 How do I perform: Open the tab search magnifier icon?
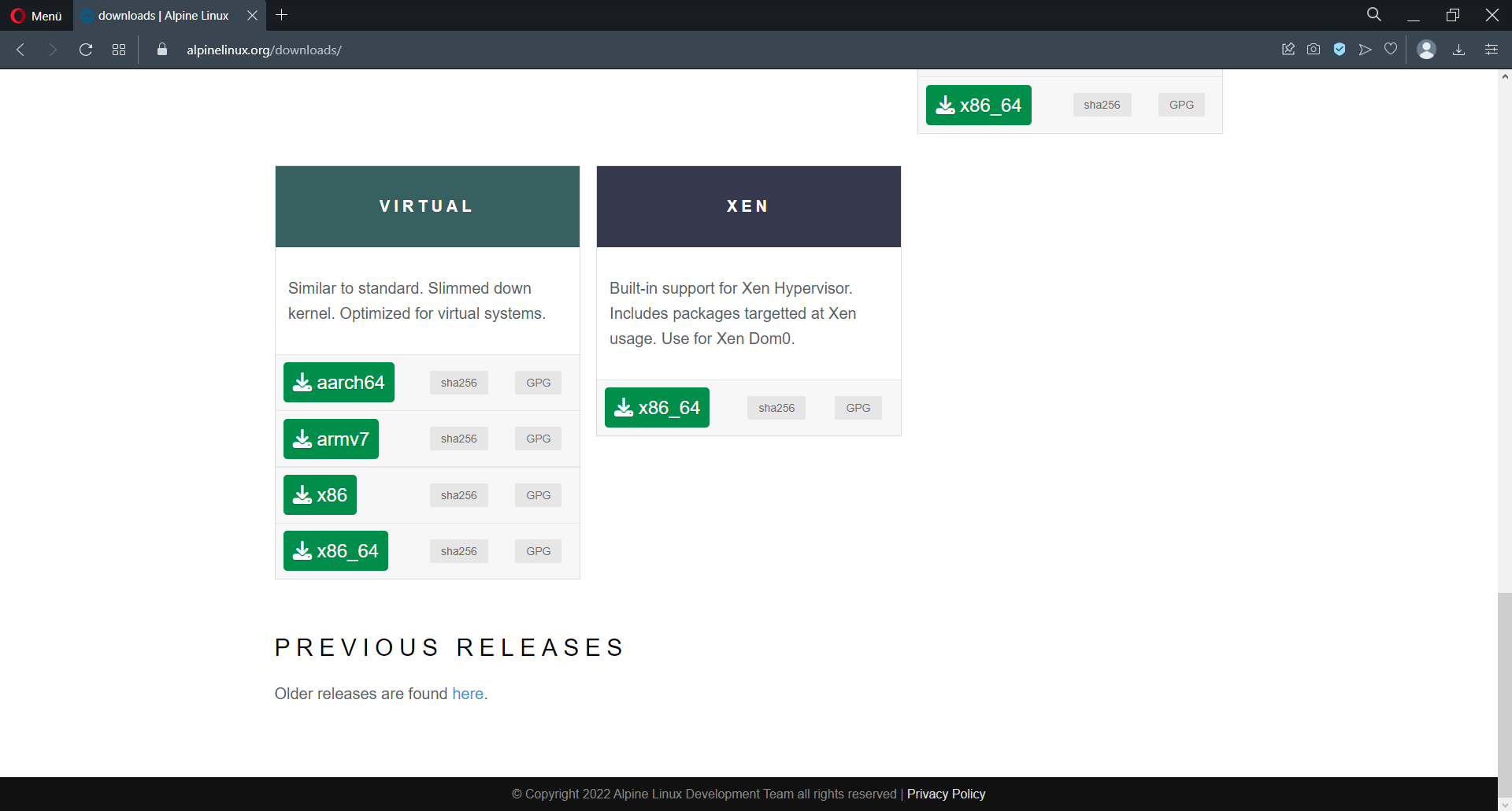coord(1374,14)
